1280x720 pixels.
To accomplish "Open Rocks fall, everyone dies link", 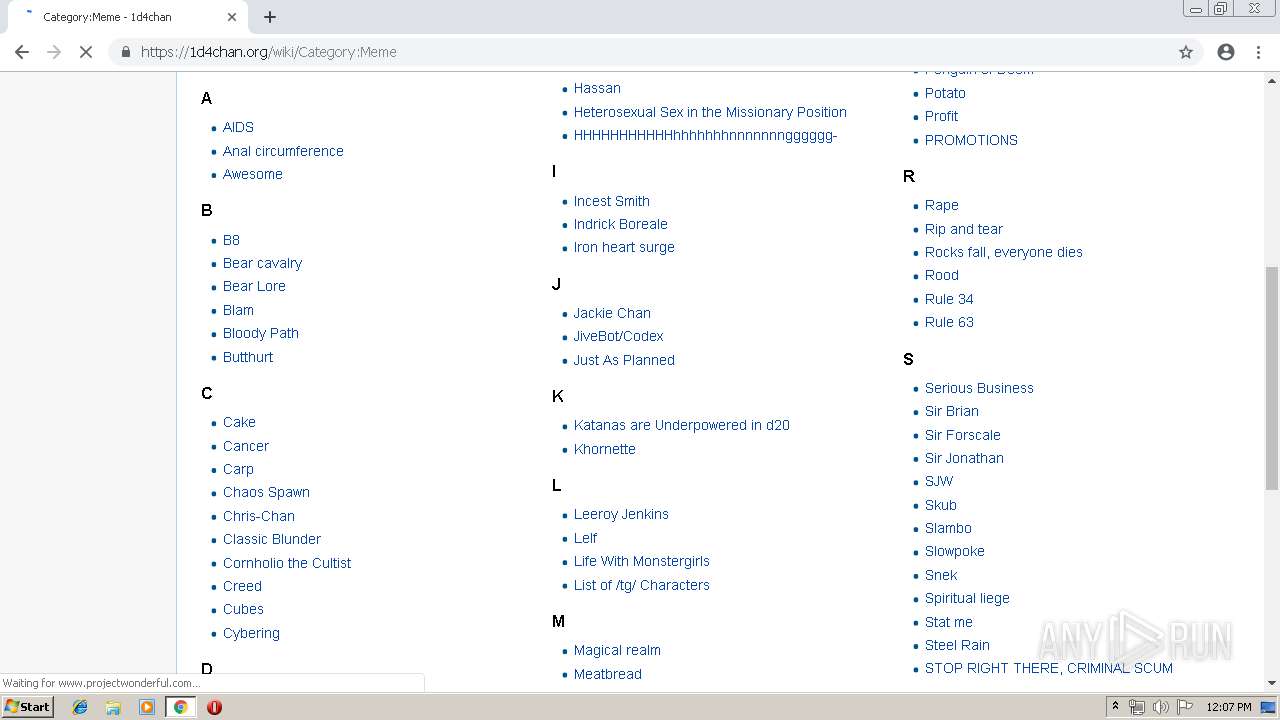I will 1004,252.
